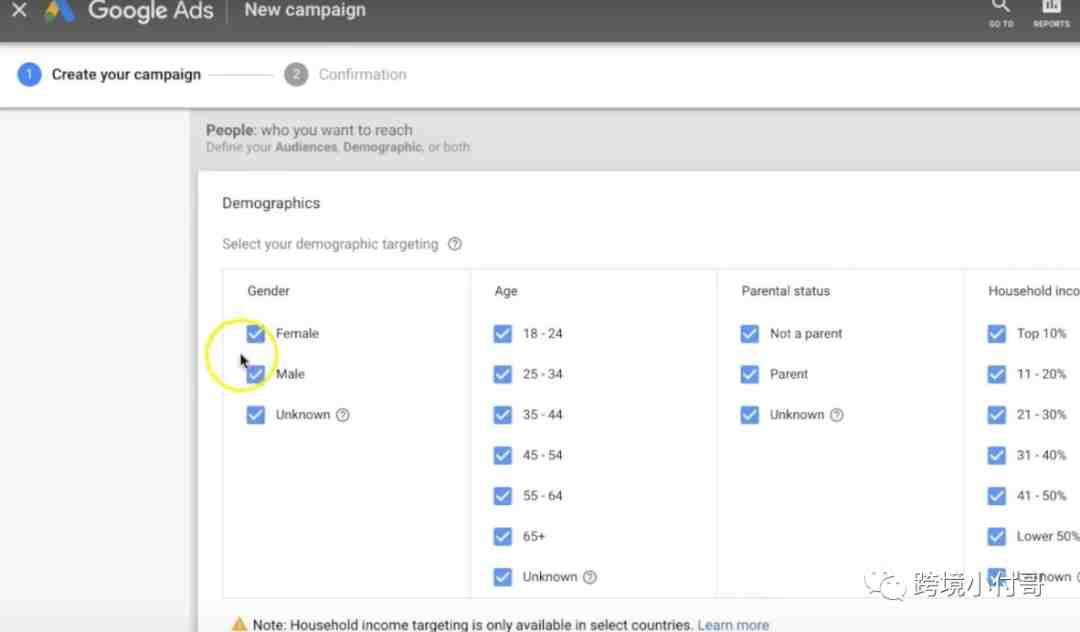Open help icon next to Age Unknown
This screenshot has width=1080, height=632.
point(590,577)
